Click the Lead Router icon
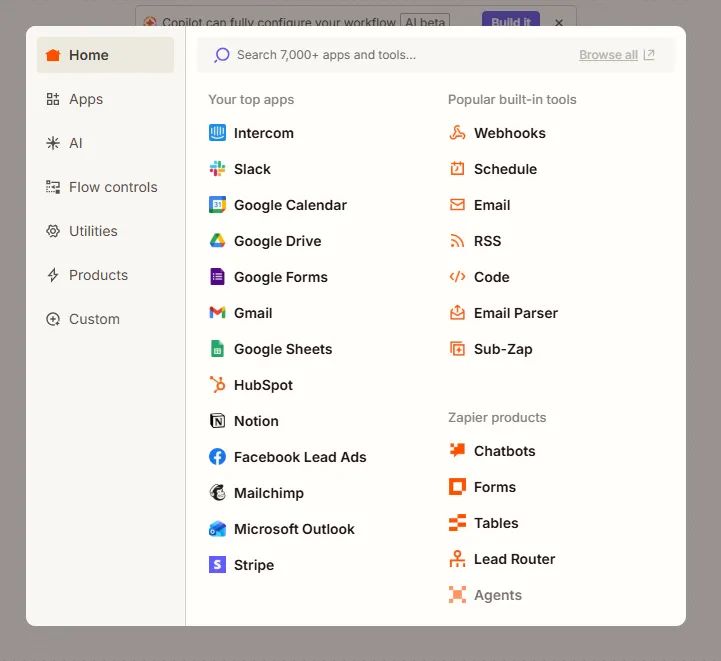Image resolution: width=721 pixels, height=661 pixels. pos(457,558)
